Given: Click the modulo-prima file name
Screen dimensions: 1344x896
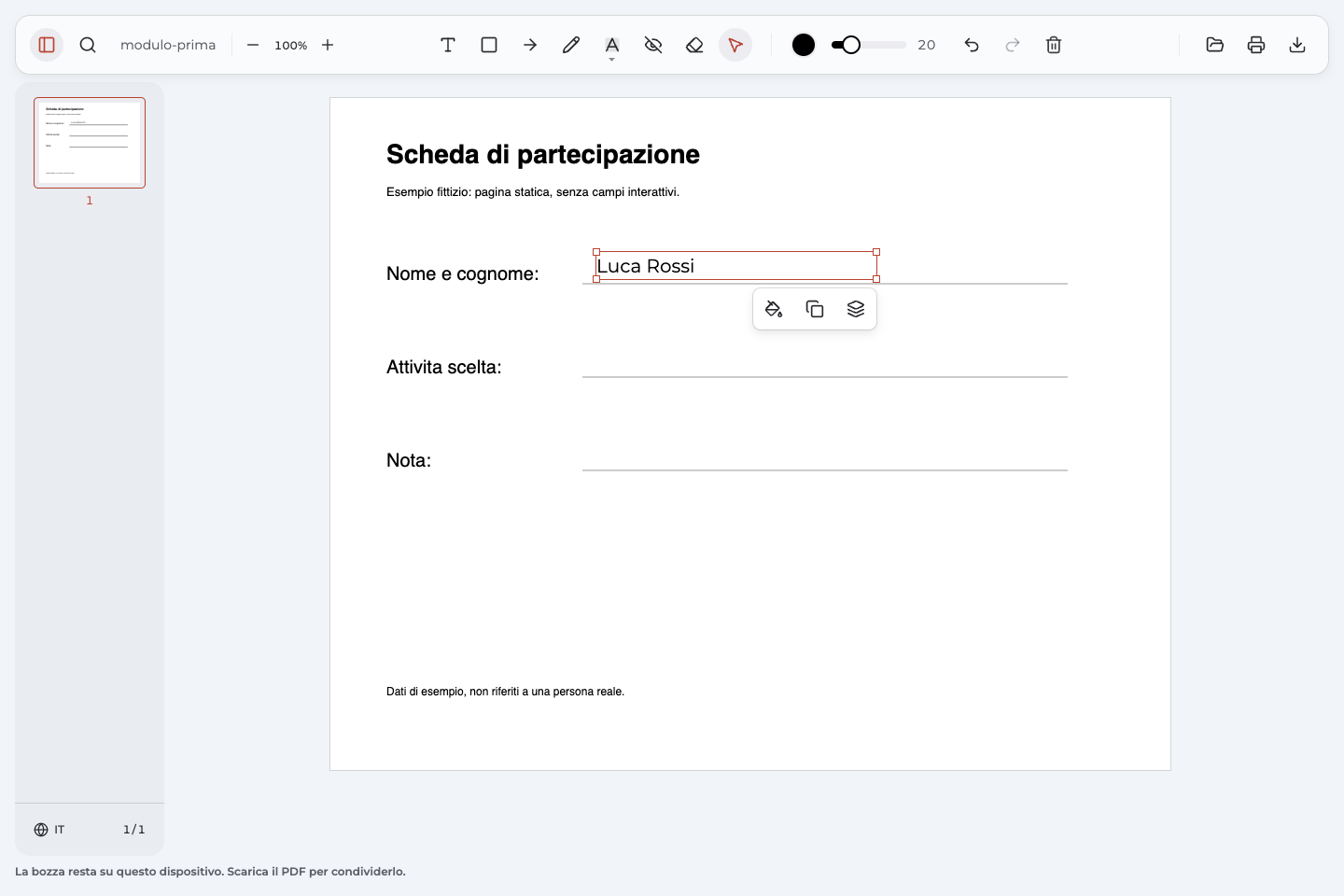Looking at the screenshot, I should [168, 45].
